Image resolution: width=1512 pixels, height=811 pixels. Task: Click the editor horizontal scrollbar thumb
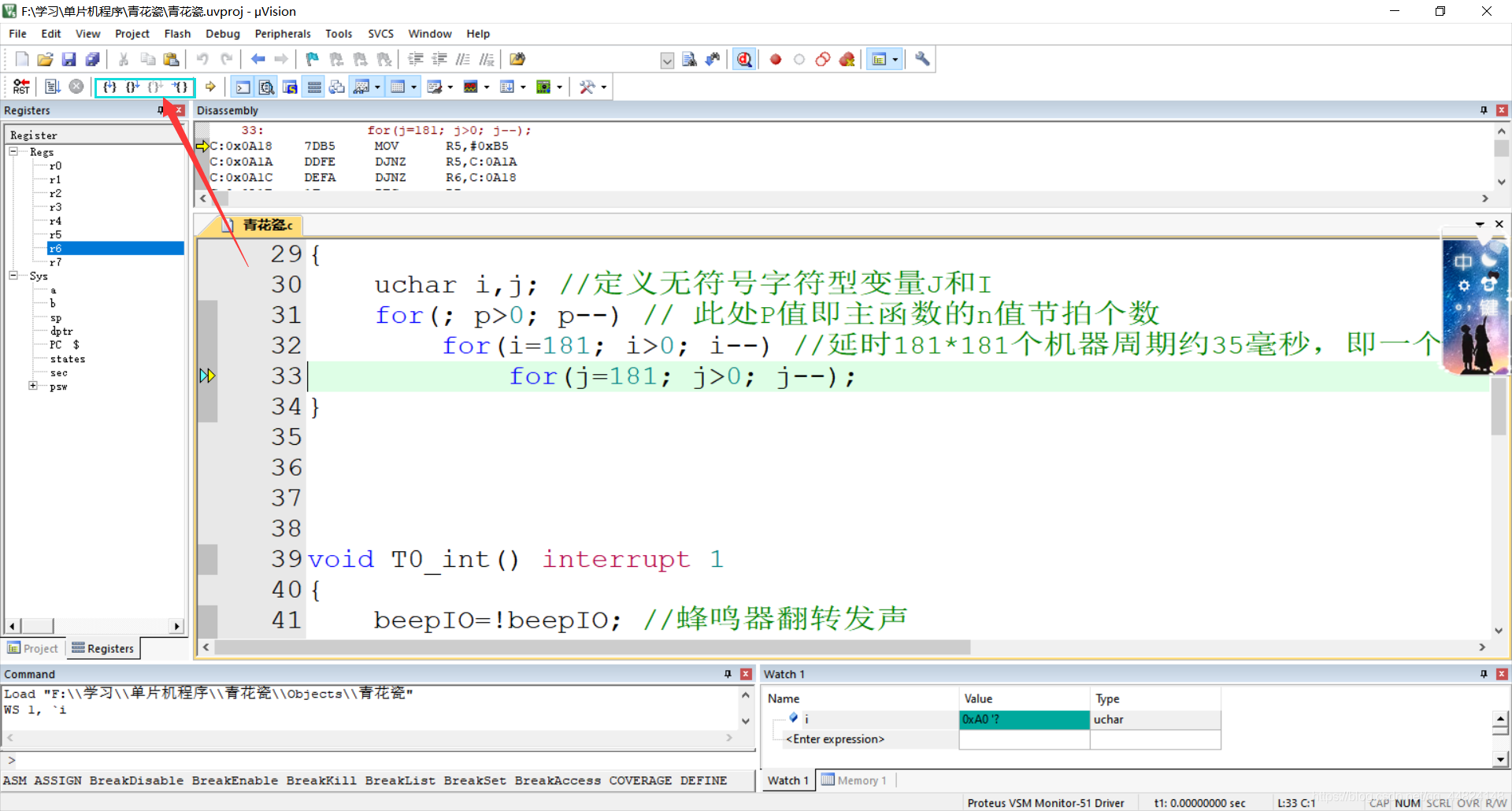(x=592, y=647)
